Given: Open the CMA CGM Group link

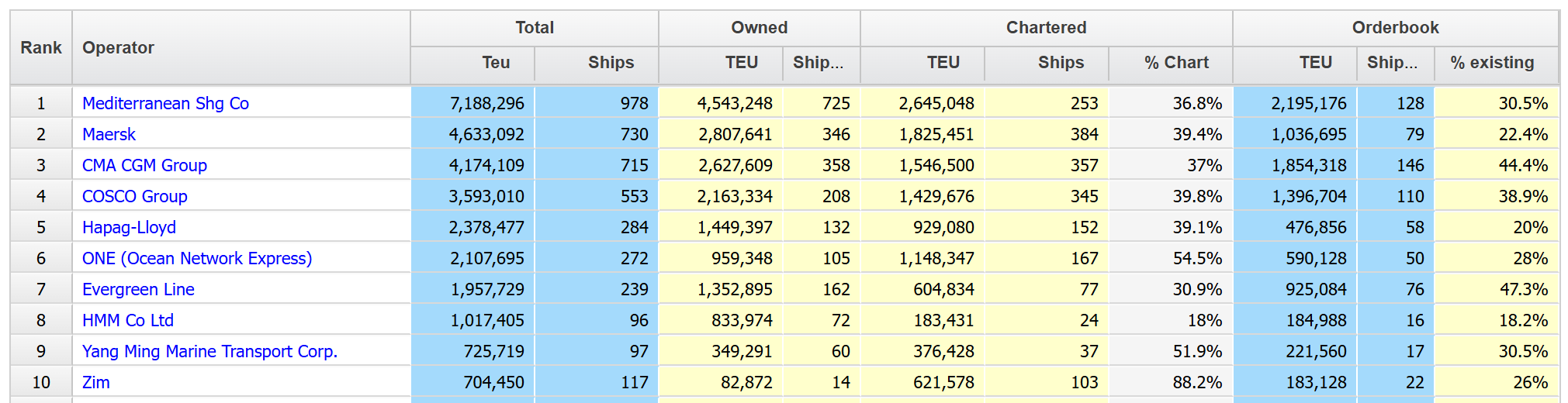Looking at the screenshot, I should point(144,165).
